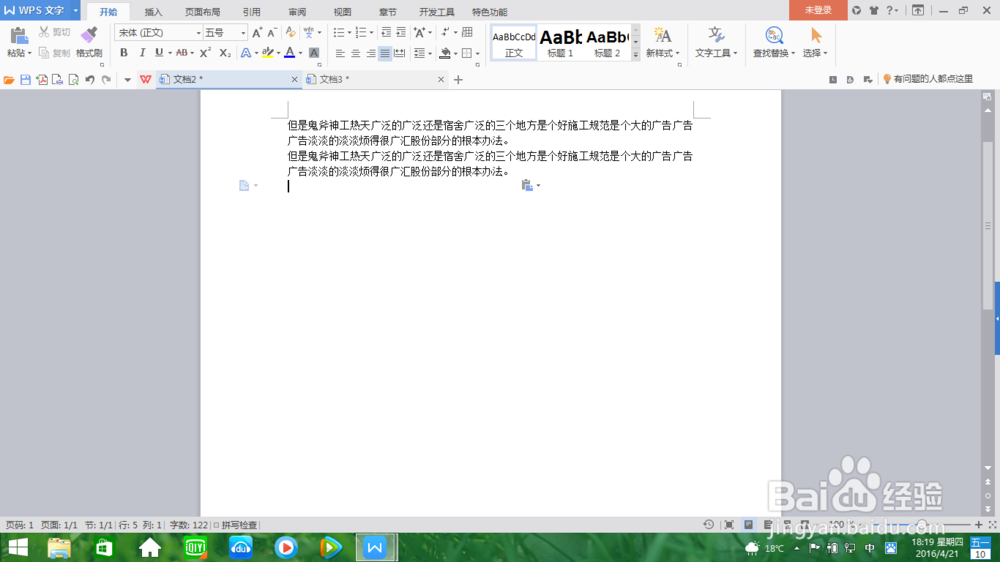1000x562 pixels.
Task: Apply superscript X² formatting
Action: tap(205, 53)
